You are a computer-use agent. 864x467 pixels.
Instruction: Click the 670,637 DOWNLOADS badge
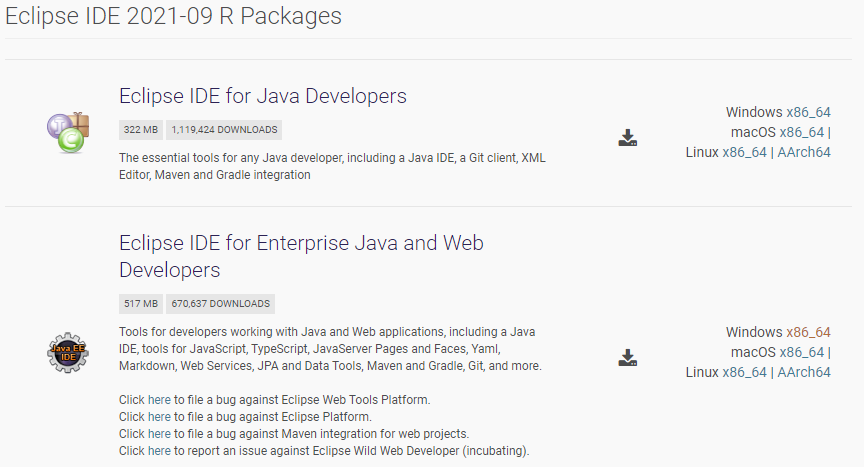tap(220, 304)
